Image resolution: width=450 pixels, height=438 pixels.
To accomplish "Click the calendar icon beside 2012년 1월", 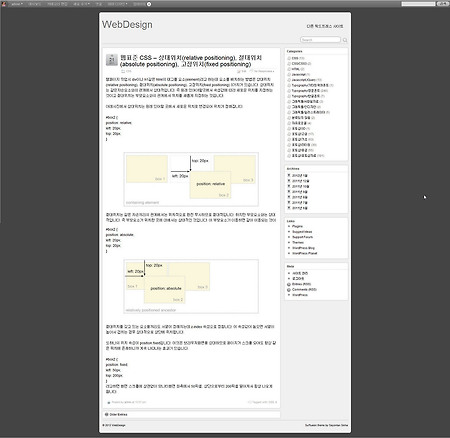I will 289,176.
